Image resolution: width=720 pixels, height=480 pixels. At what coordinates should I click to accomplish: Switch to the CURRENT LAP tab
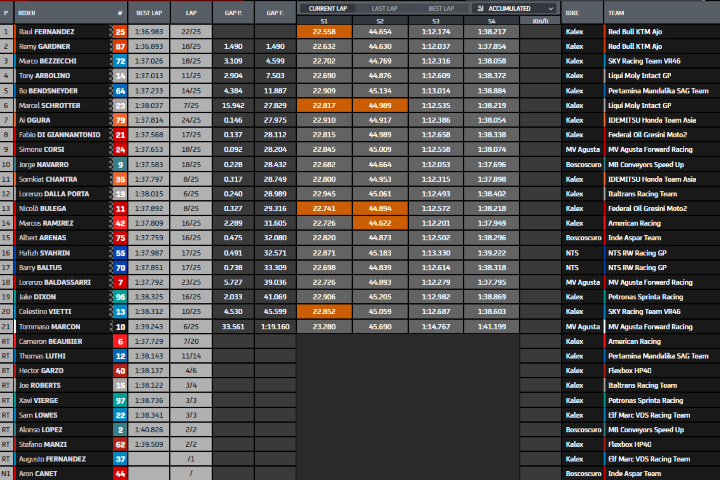[328, 7]
